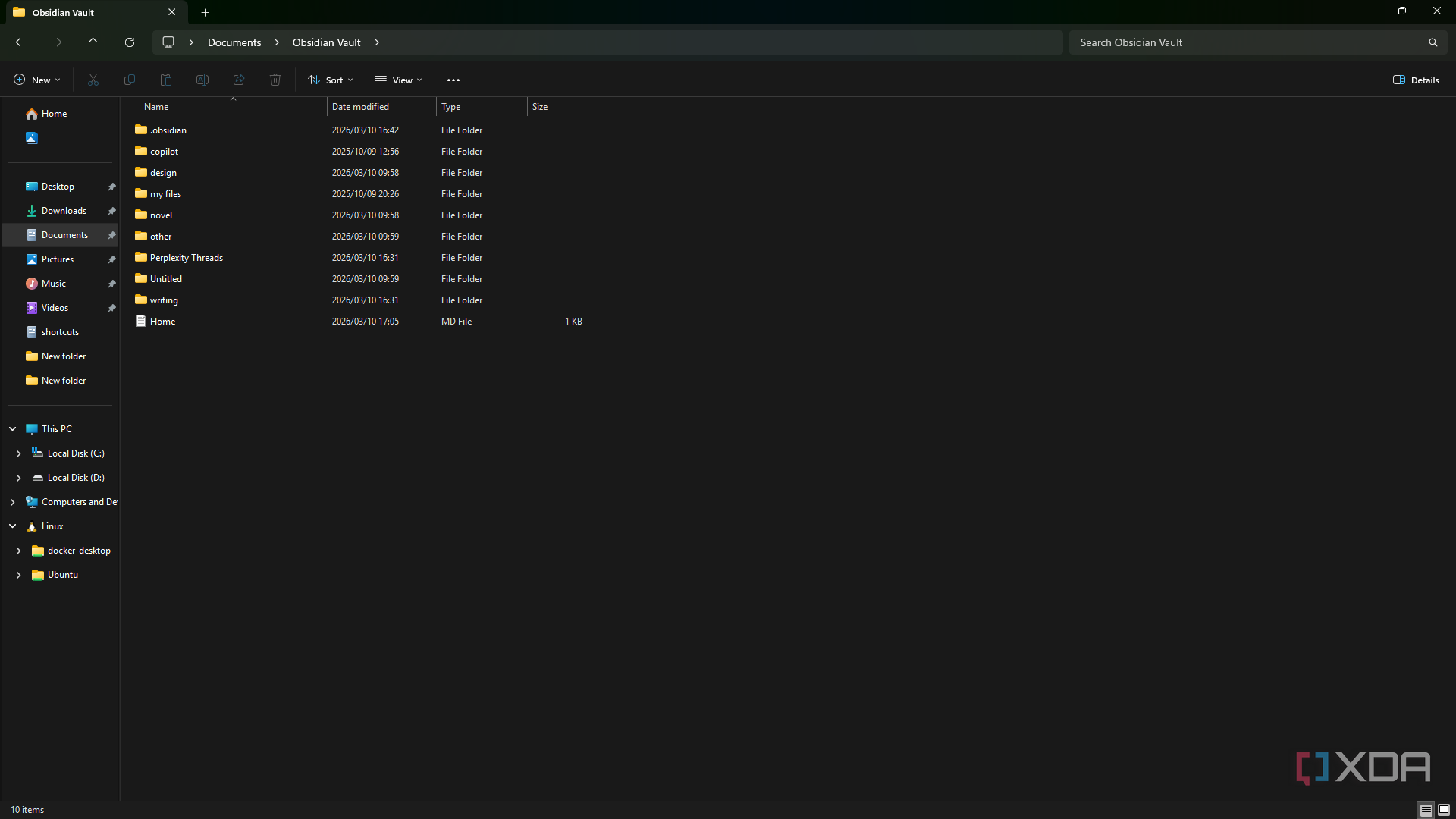Collapse the Linux tree node
1456x819 pixels.
(12, 526)
